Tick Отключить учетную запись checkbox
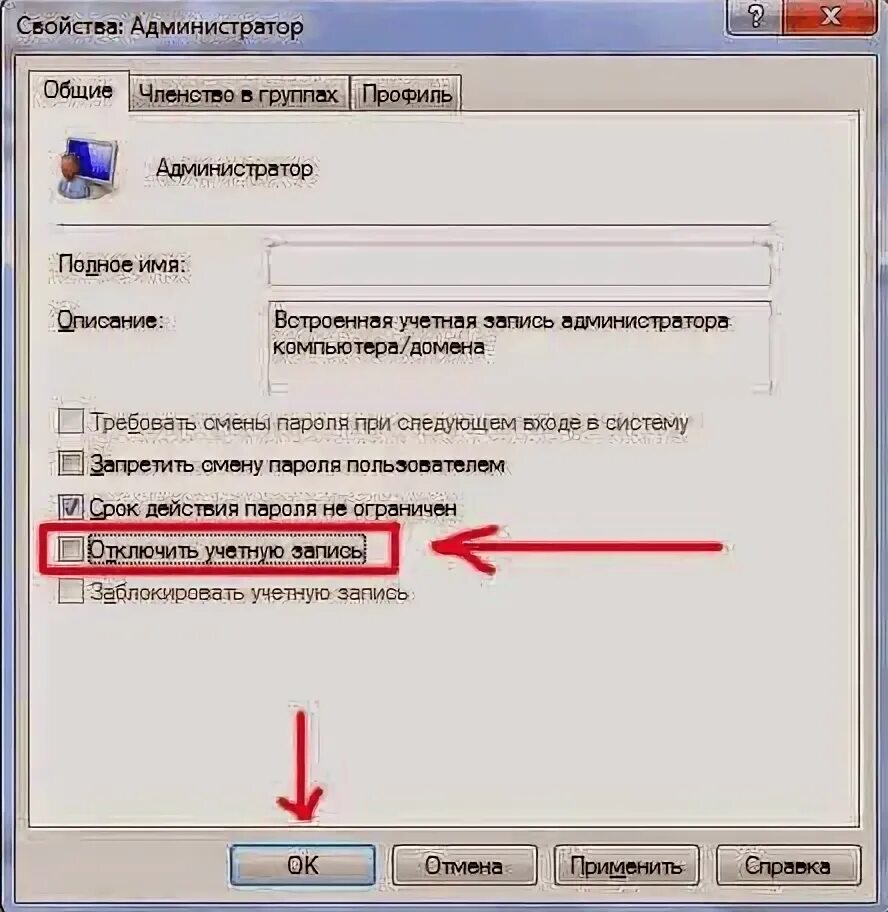This screenshot has width=888, height=912. (x=70, y=549)
